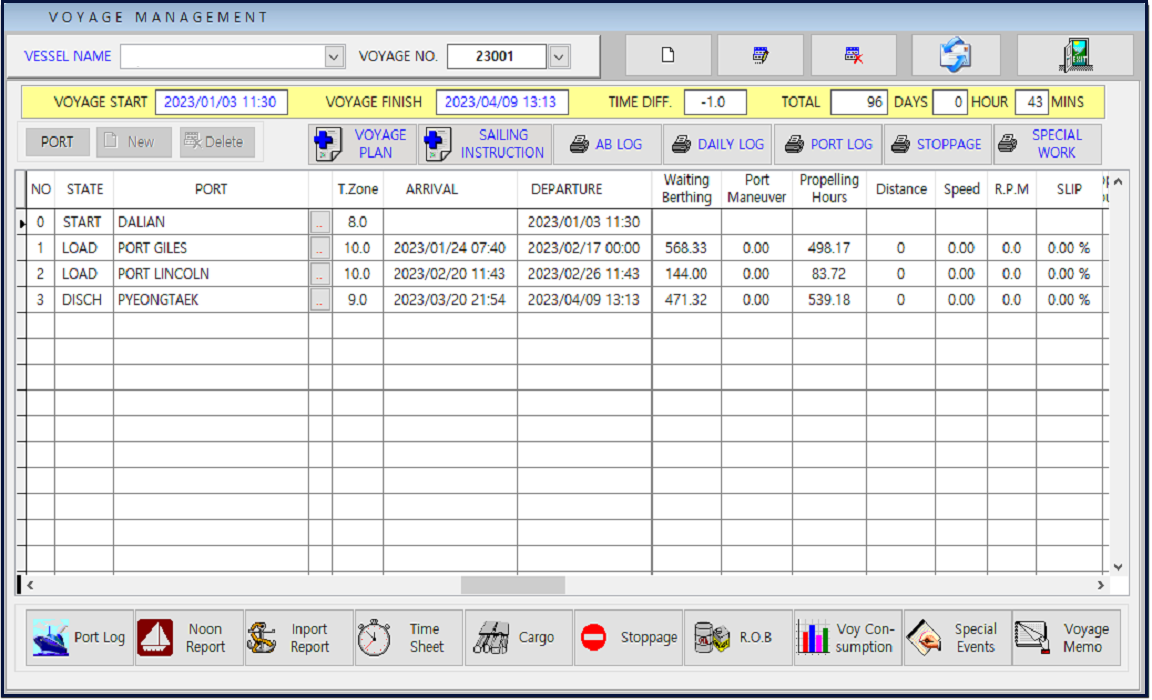The image size is (1152, 700).
Task: Open Stoppage from bottom toolbar
Action: point(628,638)
